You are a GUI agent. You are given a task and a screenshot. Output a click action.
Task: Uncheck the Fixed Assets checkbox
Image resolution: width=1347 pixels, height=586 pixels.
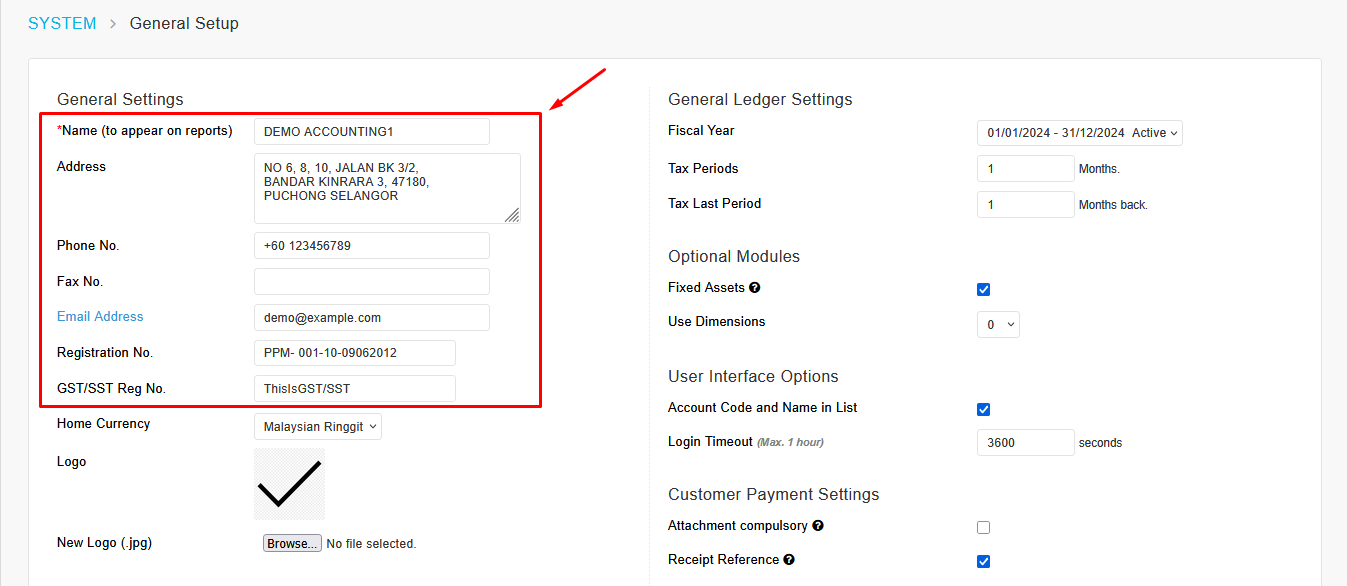pos(983,290)
